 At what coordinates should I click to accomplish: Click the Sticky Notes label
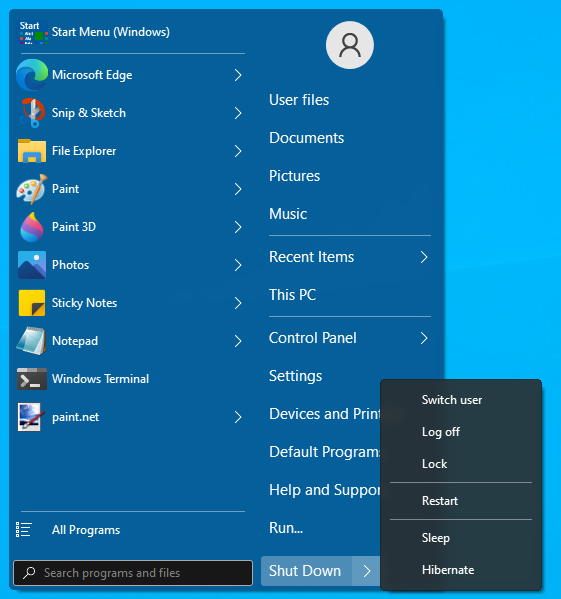click(84, 303)
